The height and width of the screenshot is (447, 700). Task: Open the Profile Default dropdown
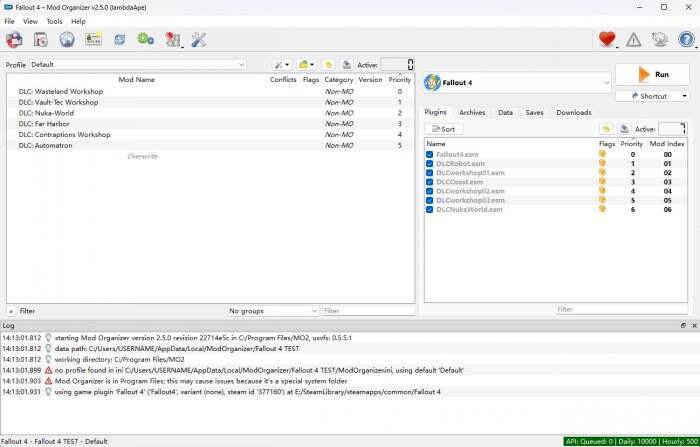coord(138,65)
